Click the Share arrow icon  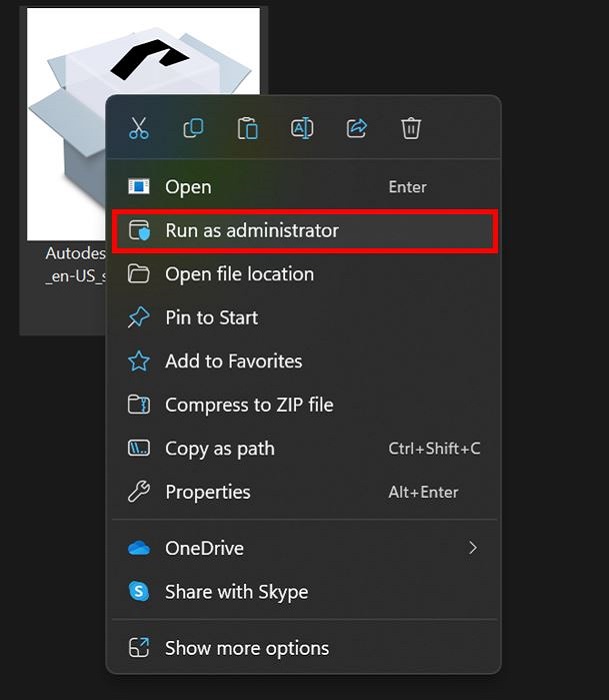pos(357,129)
